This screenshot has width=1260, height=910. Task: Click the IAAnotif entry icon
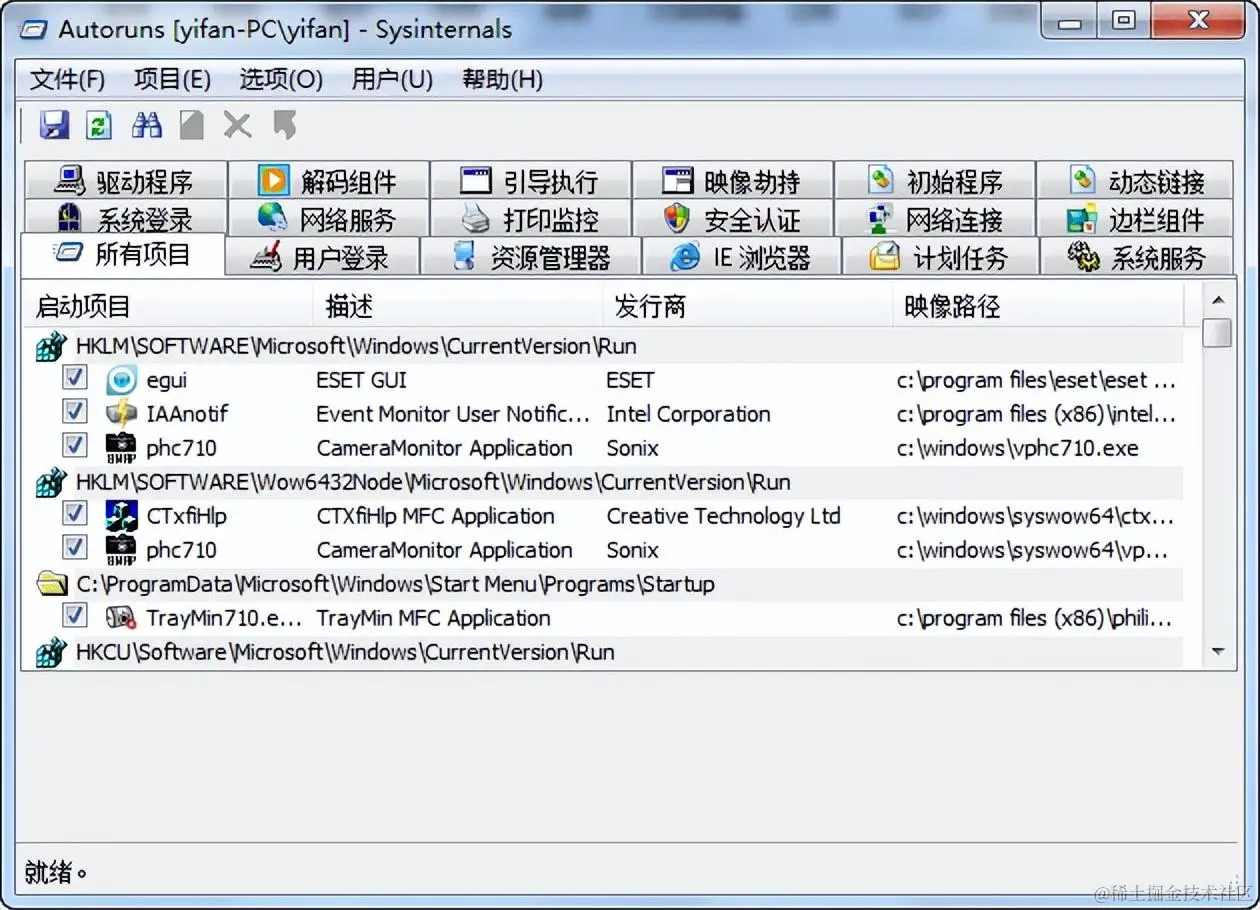click(121, 414)
